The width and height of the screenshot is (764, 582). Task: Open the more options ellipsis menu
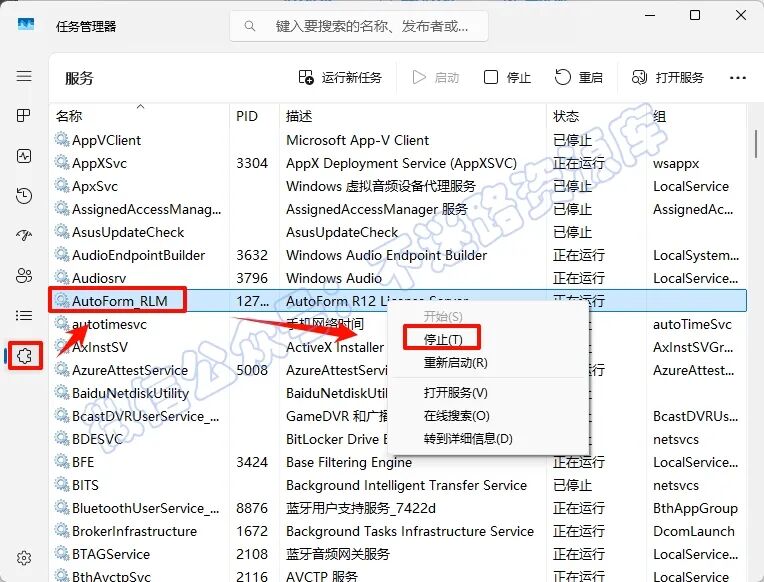tap(738, 78)
